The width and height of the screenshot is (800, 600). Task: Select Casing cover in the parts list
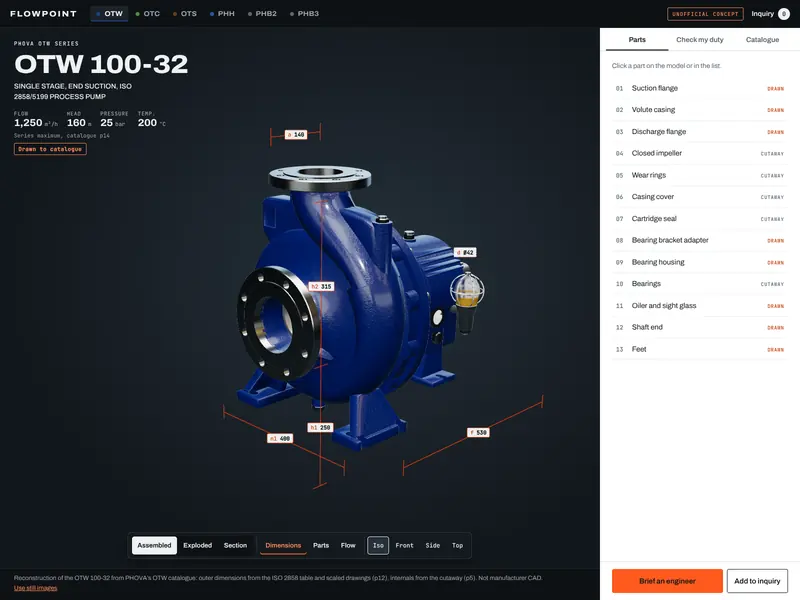699,196
